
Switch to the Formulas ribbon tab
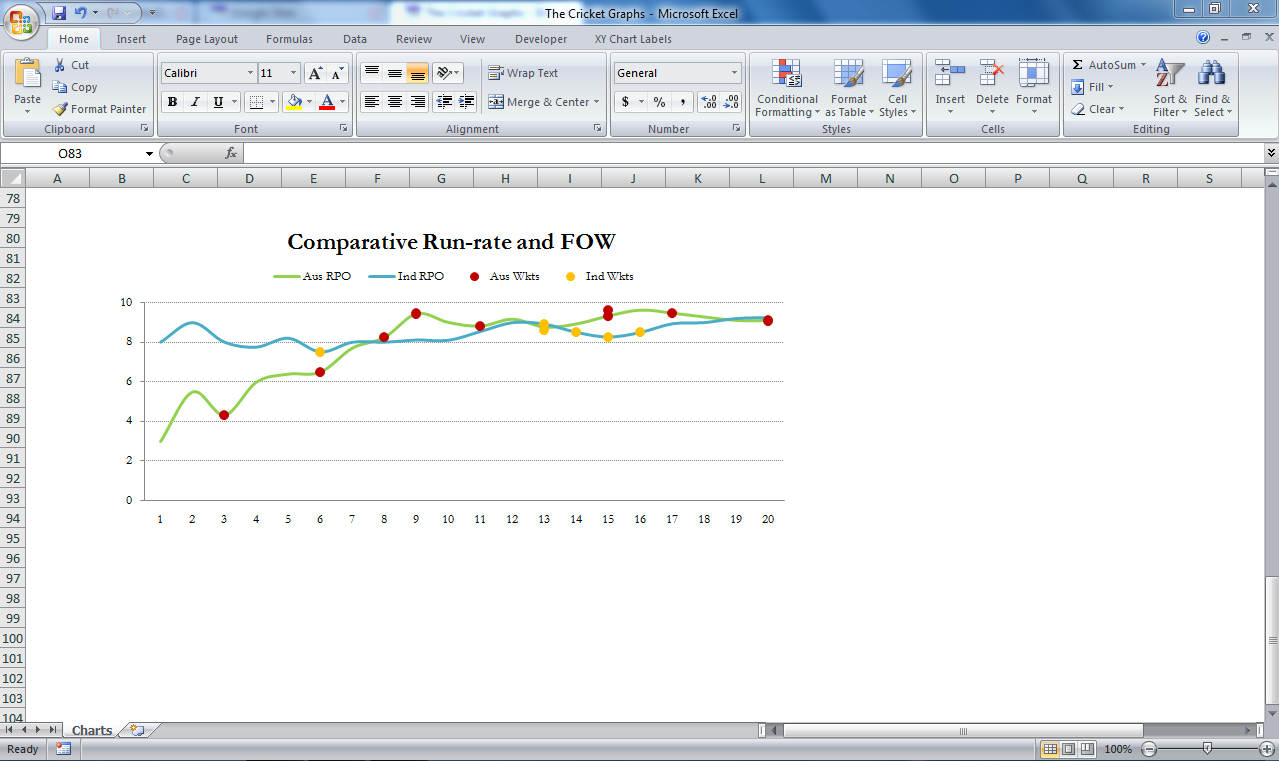[x=288, y=39]
